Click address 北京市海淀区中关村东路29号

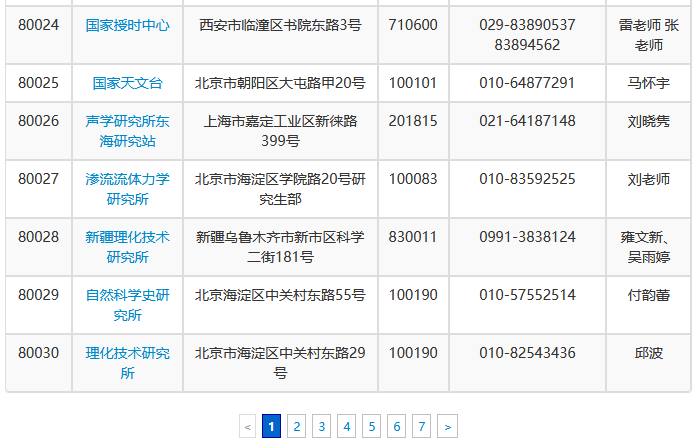pos(280,363)
